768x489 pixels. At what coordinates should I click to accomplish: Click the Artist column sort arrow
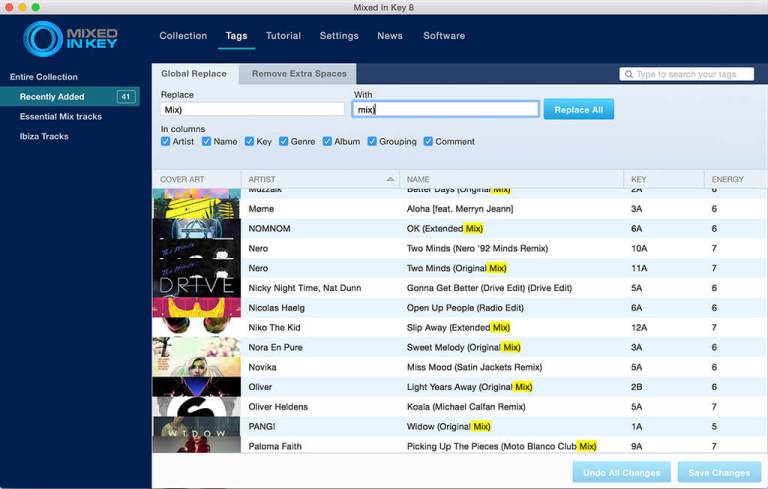[x=390, y=179]
